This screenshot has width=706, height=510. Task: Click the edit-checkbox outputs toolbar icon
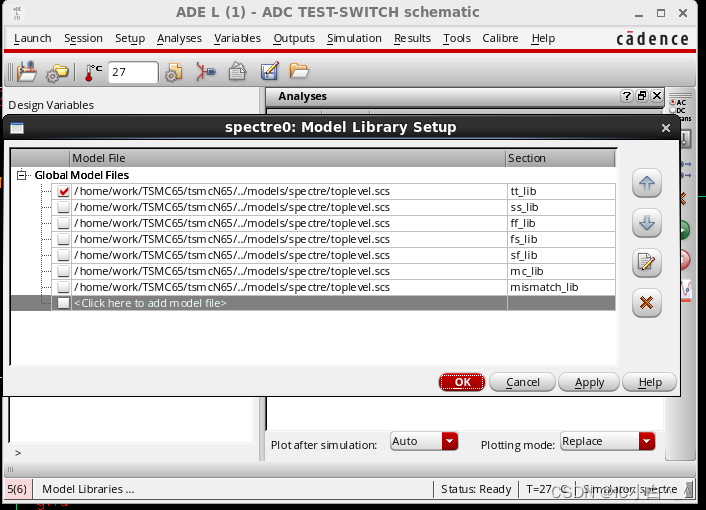pyautogui.click(x=269, y=71)
